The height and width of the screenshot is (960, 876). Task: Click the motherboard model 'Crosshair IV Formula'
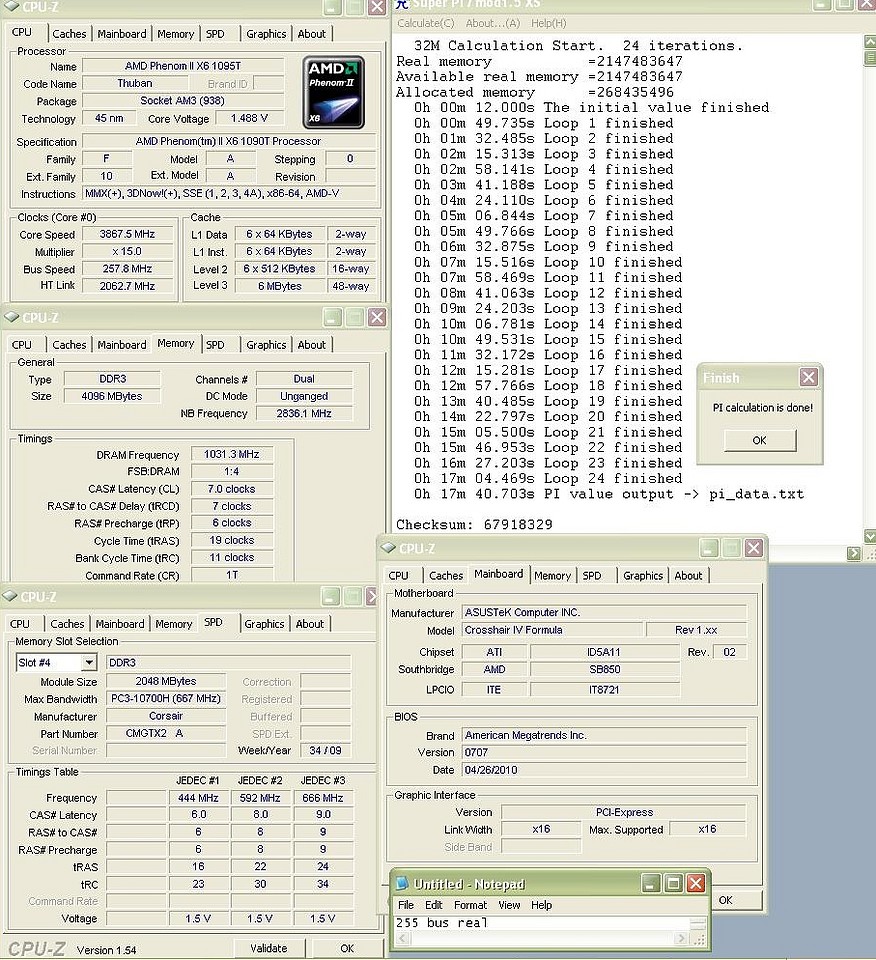553,629
